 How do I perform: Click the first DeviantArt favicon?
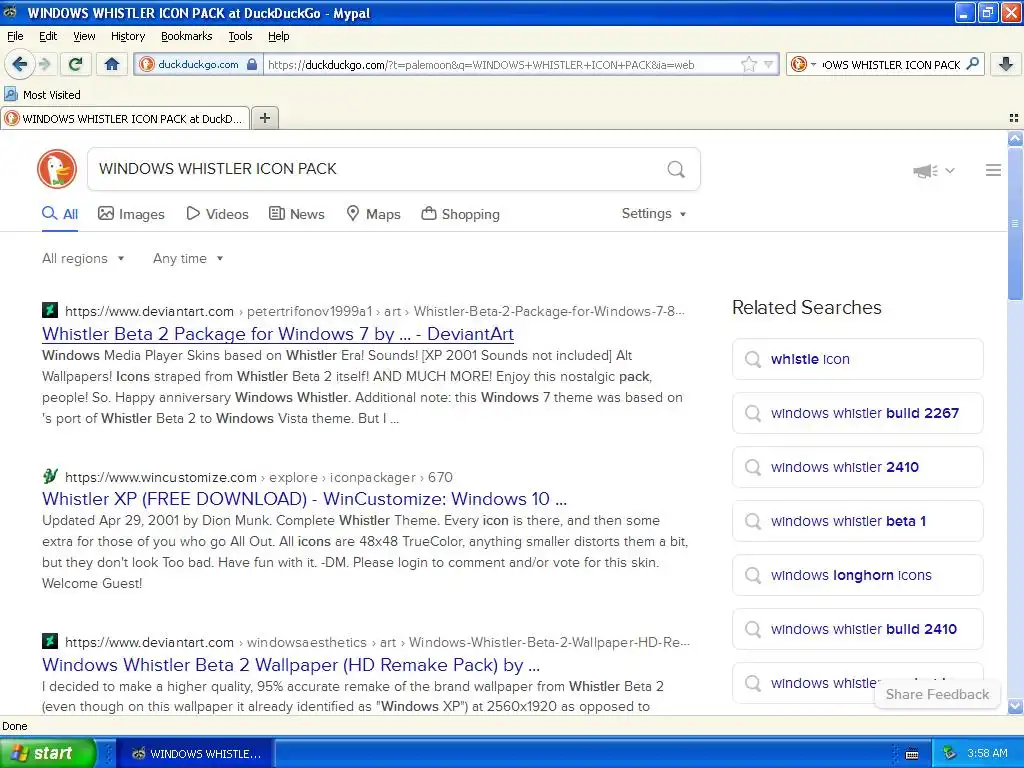[x=50, y=310]
